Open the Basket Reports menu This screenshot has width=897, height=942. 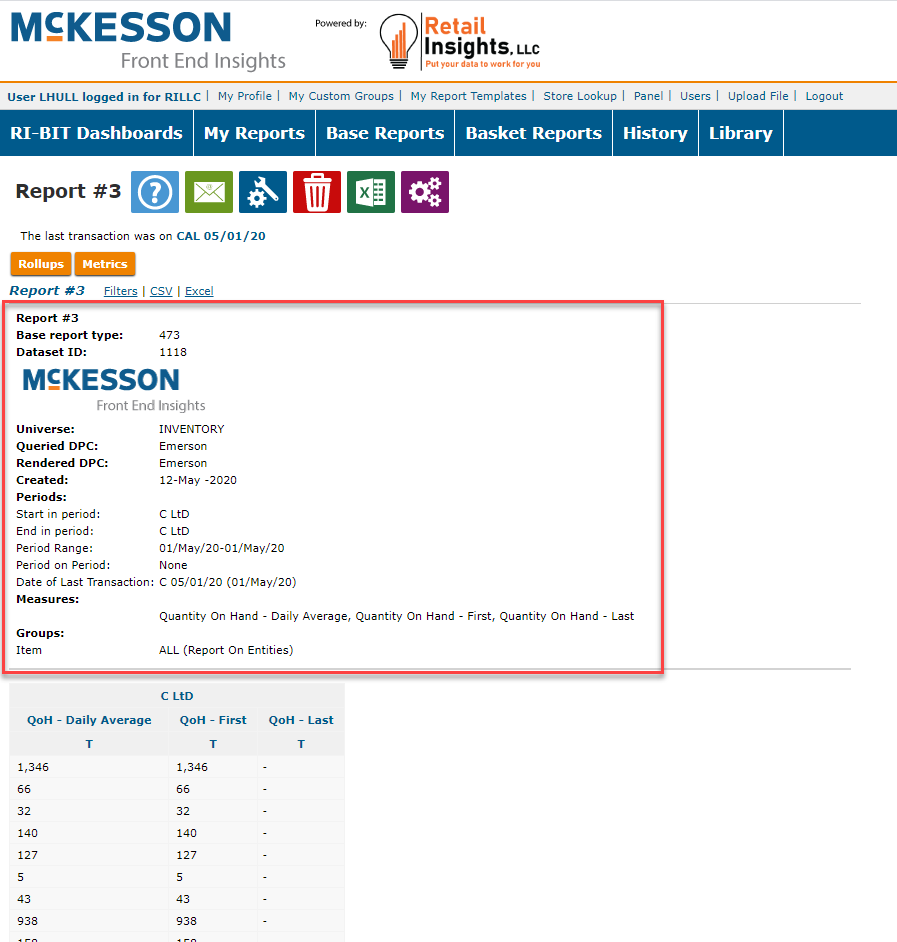[534, 133]
